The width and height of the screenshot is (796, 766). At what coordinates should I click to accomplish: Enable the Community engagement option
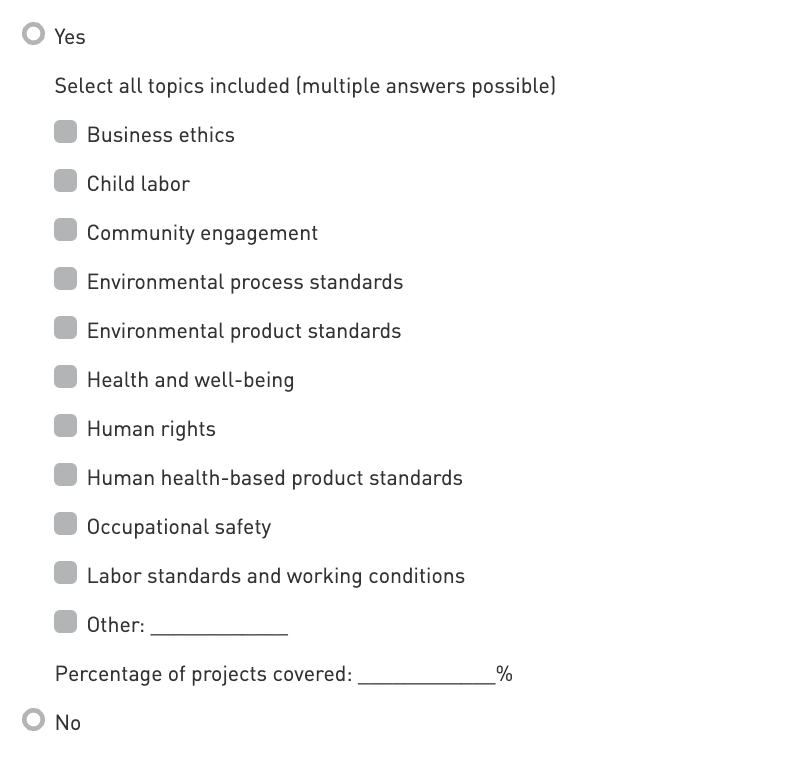point(65,231)
